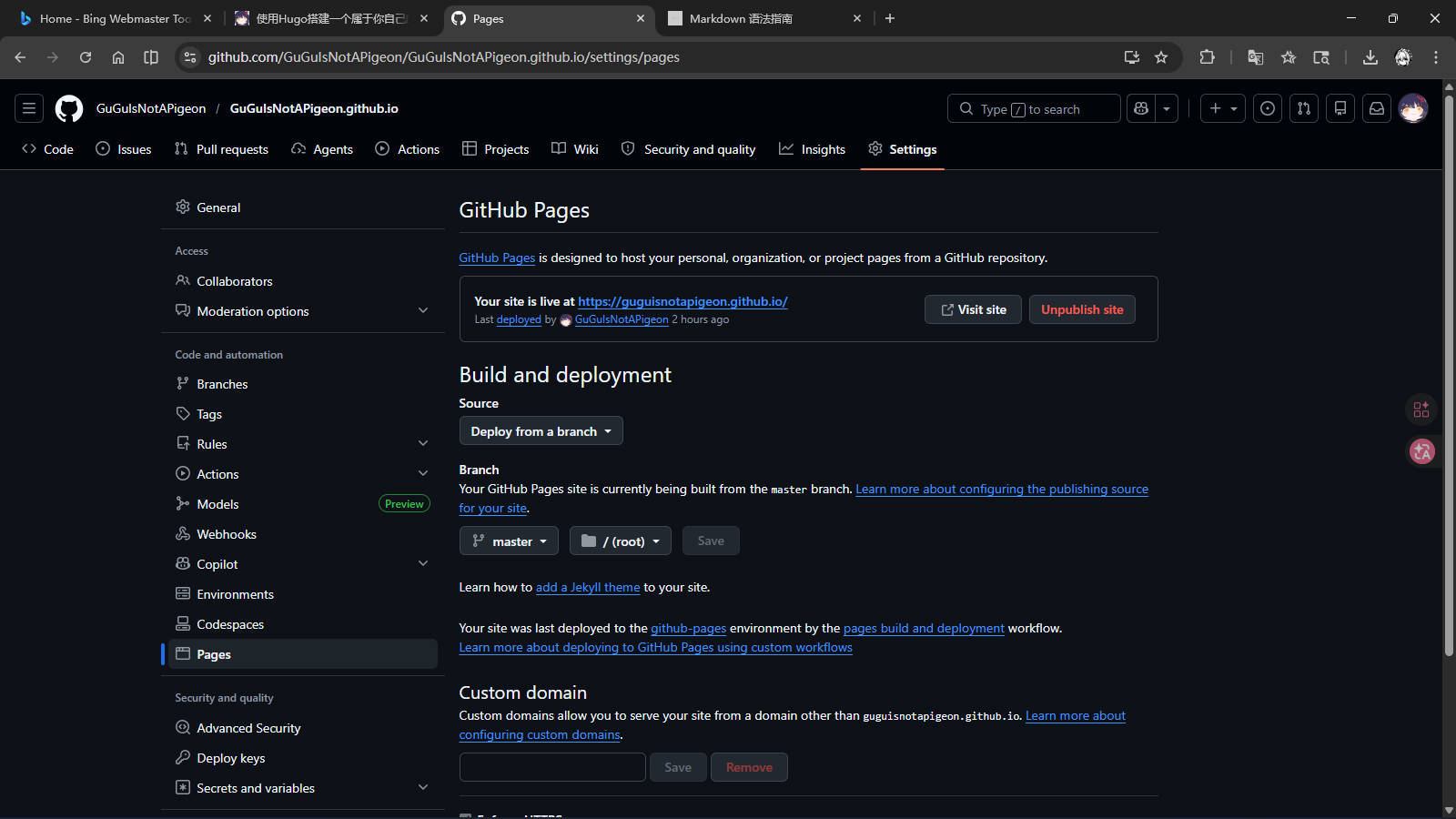
Task: Open Codespaces settings in sidebar
Action: (303, 624)
